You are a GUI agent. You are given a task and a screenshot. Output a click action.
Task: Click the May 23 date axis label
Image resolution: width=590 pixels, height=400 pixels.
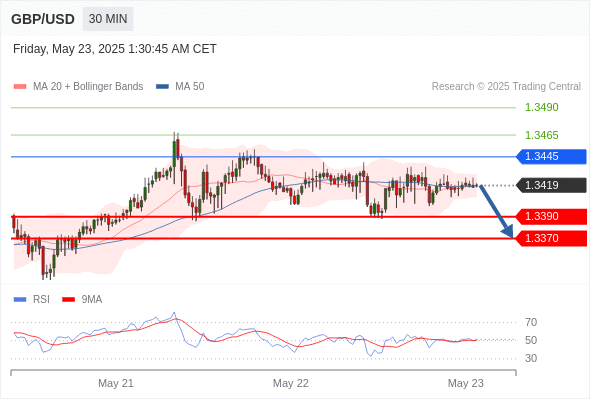click(465, 383)
